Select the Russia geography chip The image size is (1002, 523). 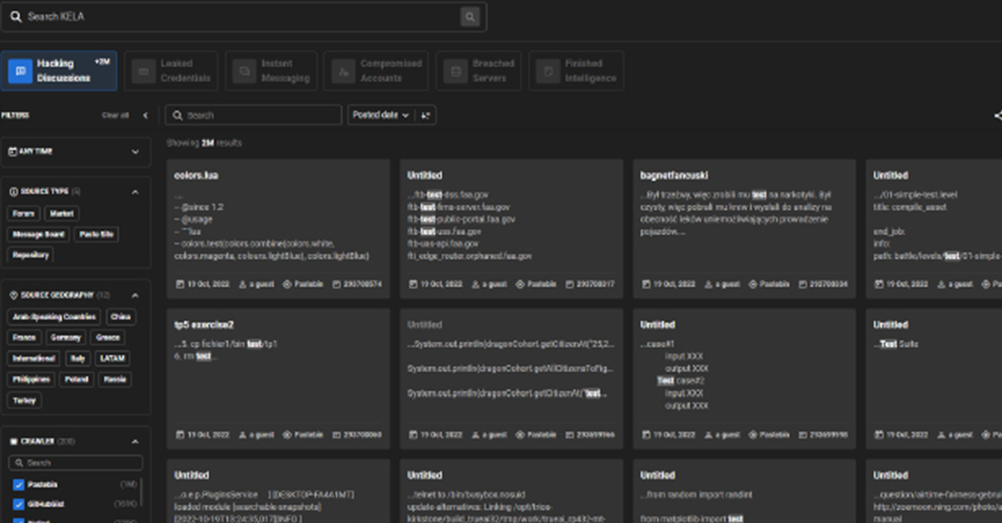[x=114, y=380]
